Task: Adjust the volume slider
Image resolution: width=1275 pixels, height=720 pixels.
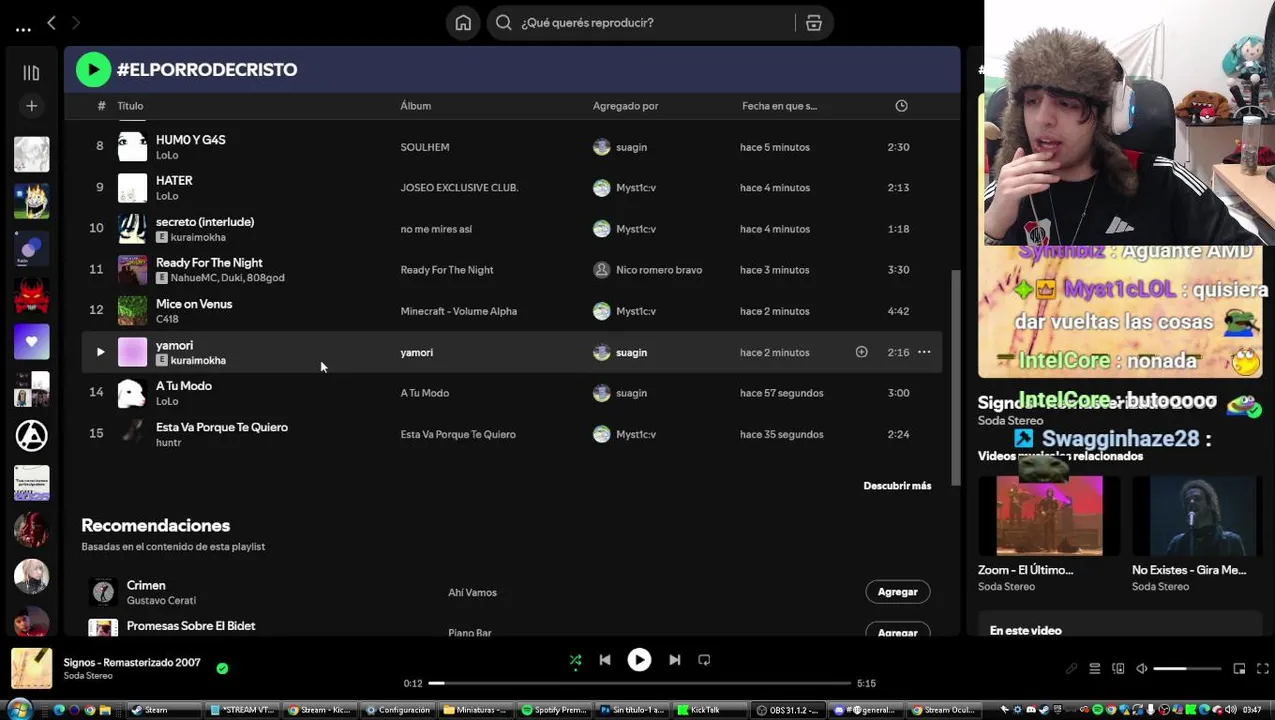Action: pos(1187,669)
